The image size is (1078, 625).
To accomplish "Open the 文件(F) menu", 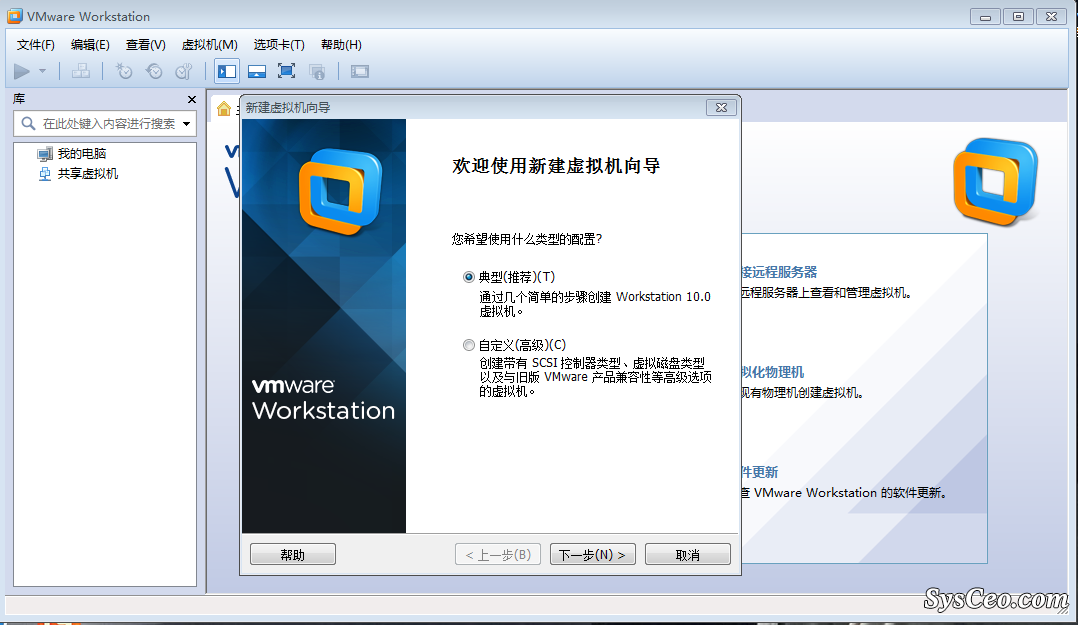I will (36, 45).
